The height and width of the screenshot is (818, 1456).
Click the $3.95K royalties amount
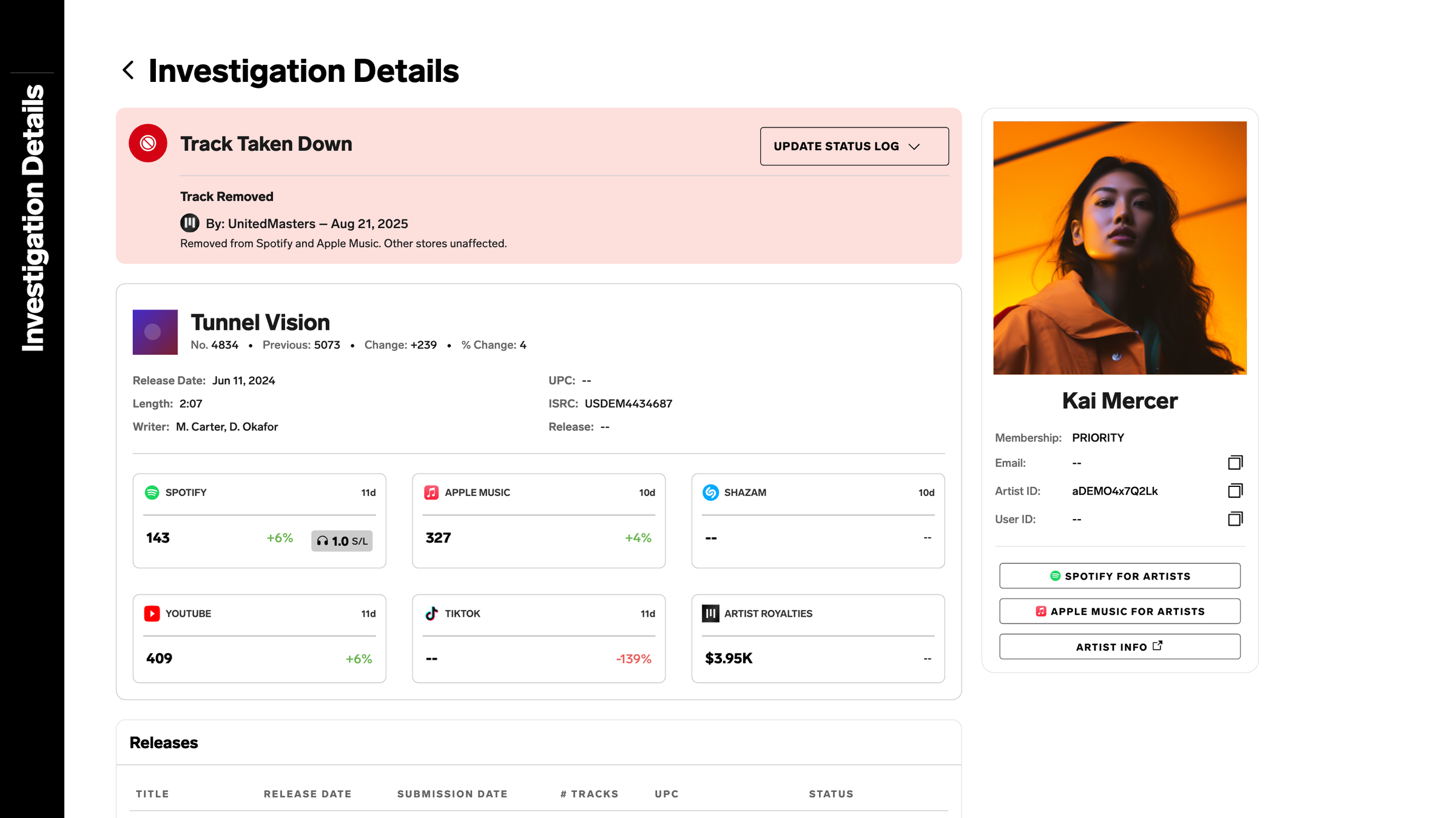729,659
